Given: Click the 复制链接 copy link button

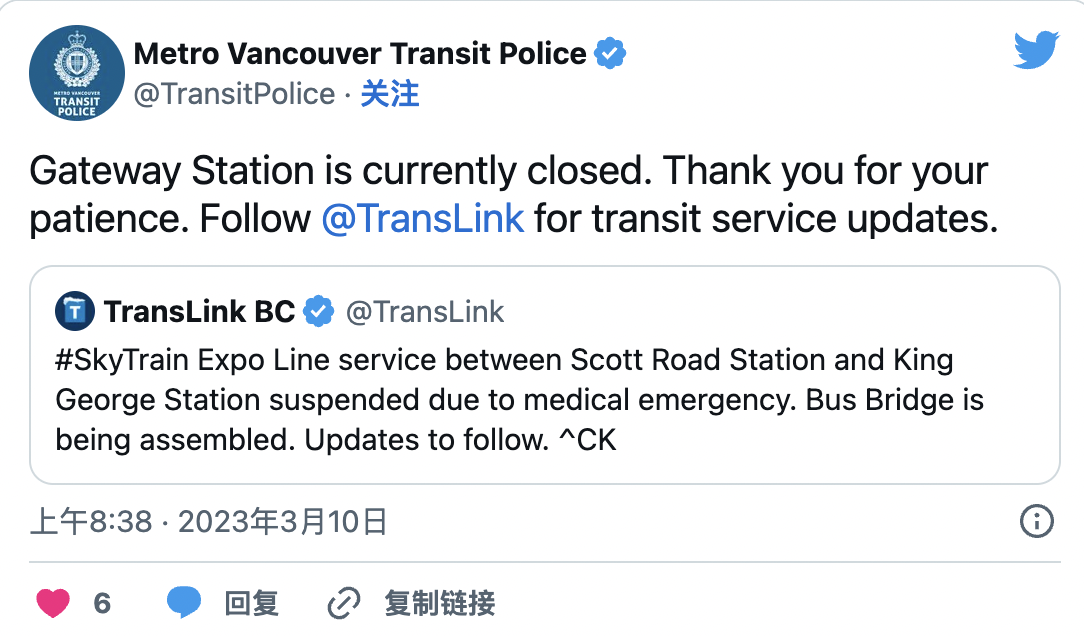Looking at the screenshot, I should point(440,603).
